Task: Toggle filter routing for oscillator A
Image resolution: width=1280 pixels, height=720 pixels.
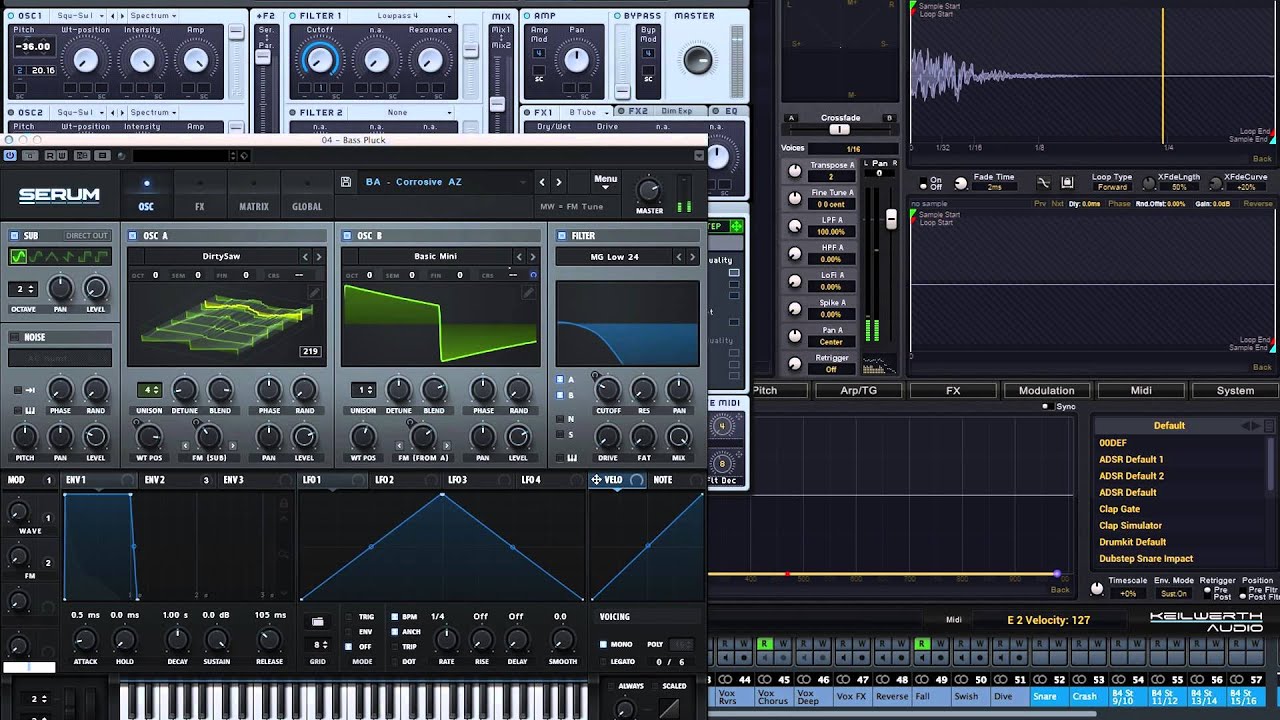Action: pyautogui.click(x=560, y=380)
